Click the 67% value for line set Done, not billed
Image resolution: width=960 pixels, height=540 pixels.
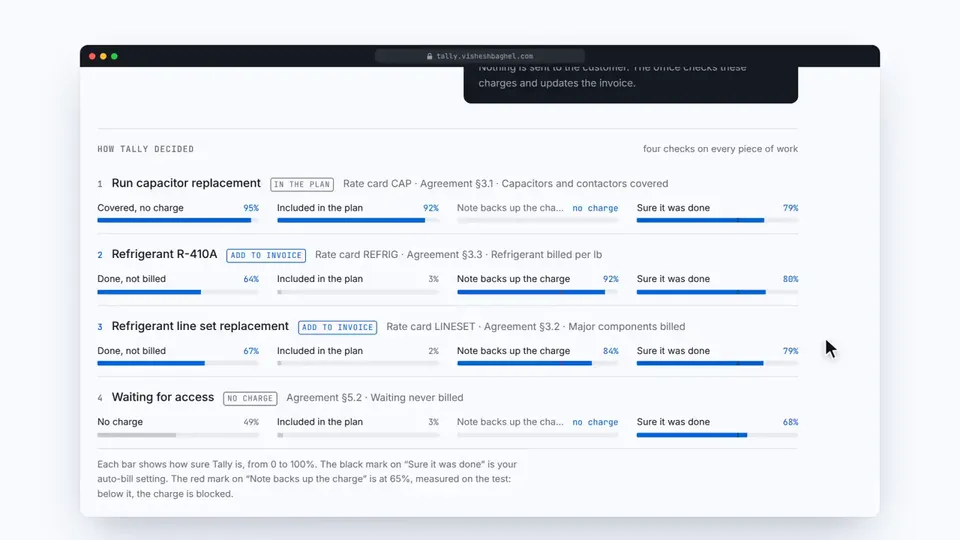tap(251, 351)
